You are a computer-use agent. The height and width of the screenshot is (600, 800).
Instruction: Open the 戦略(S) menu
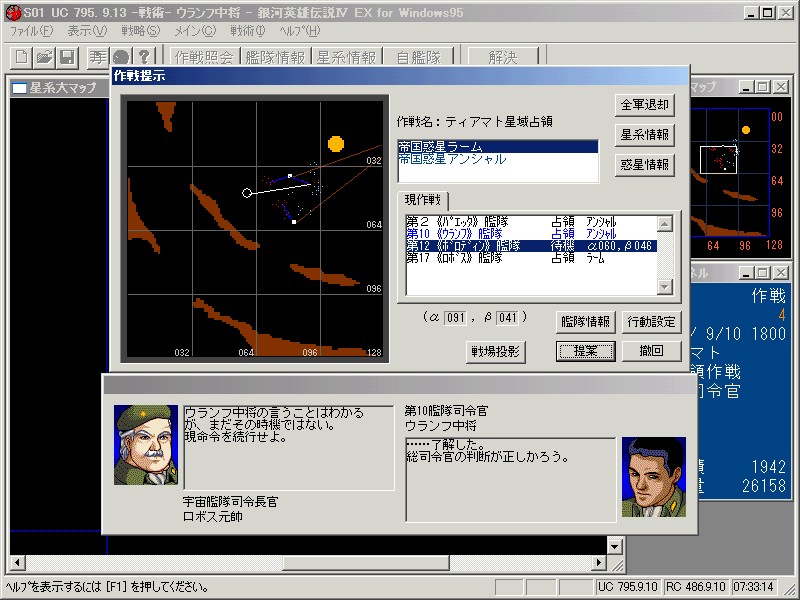pos(140,31)
